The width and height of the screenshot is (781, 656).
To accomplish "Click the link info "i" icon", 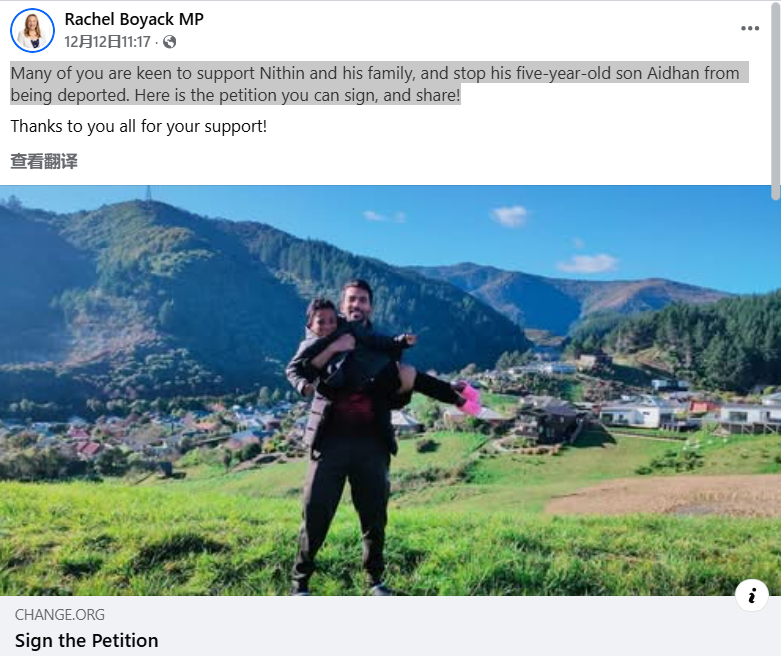I will click(x=752, y=596).
